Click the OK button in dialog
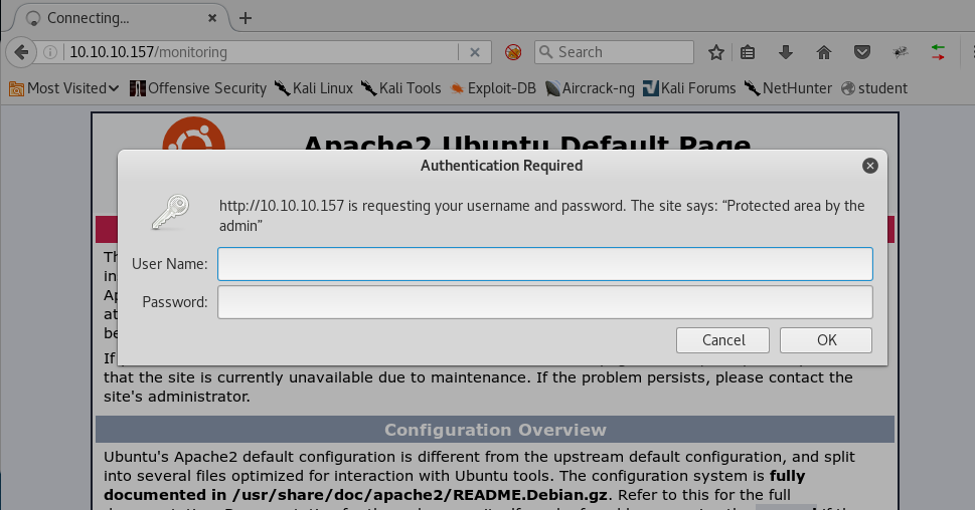Viewport: 975px width, 510px height. (x=826, y=340)
